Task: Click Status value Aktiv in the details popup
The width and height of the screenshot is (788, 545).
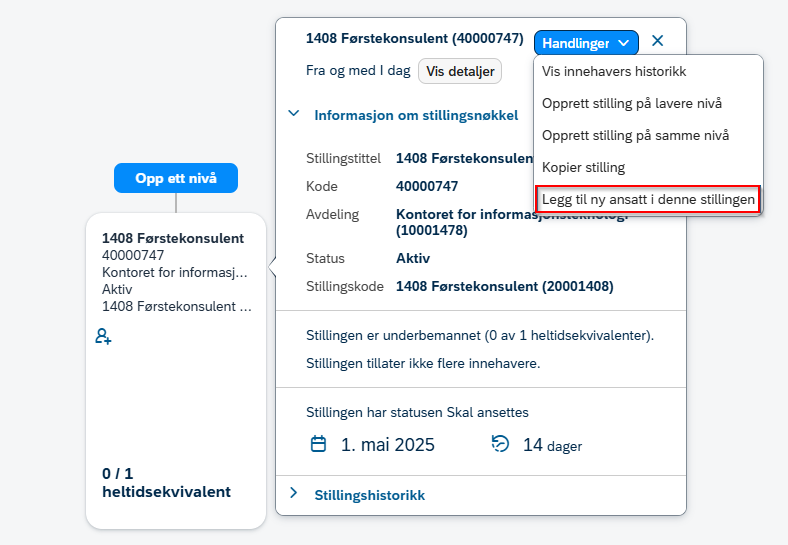Action: 413,258
